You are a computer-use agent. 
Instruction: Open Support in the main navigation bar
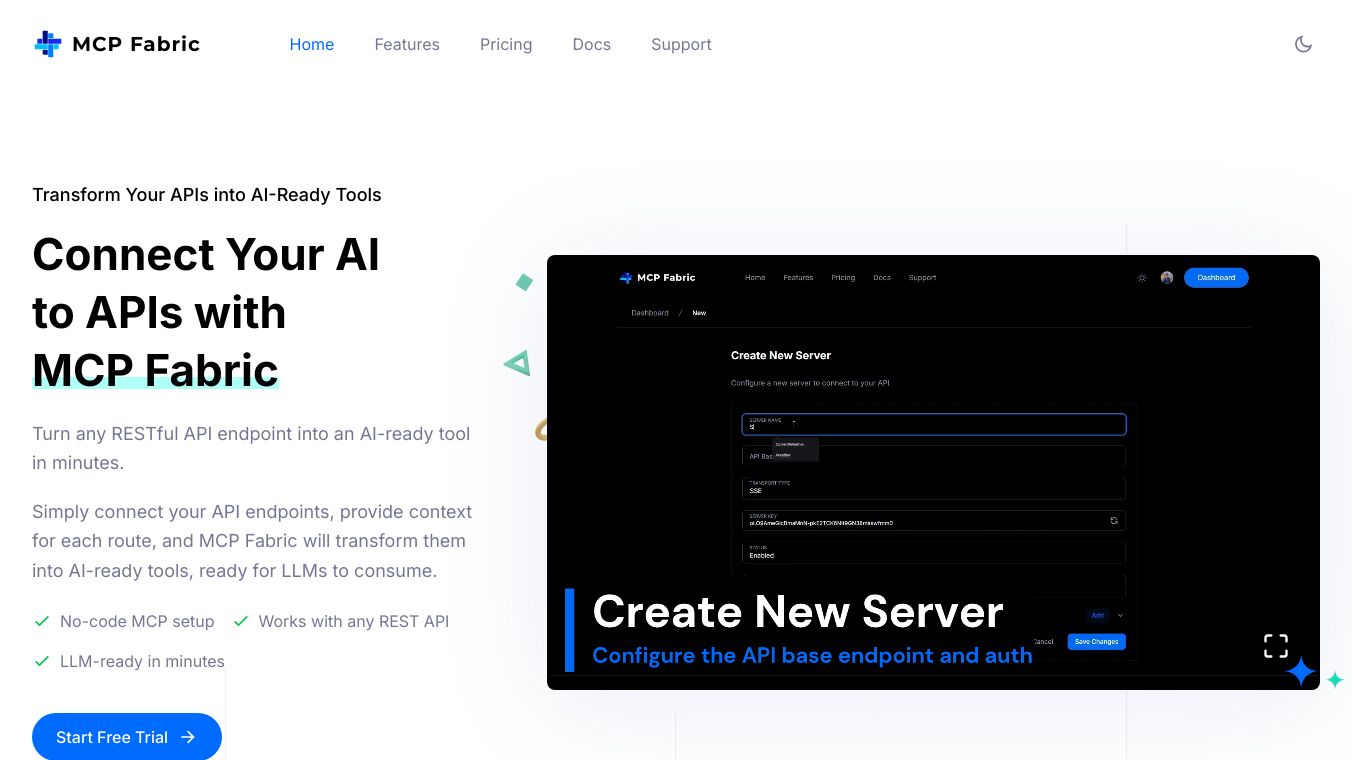tap(681, 44)
